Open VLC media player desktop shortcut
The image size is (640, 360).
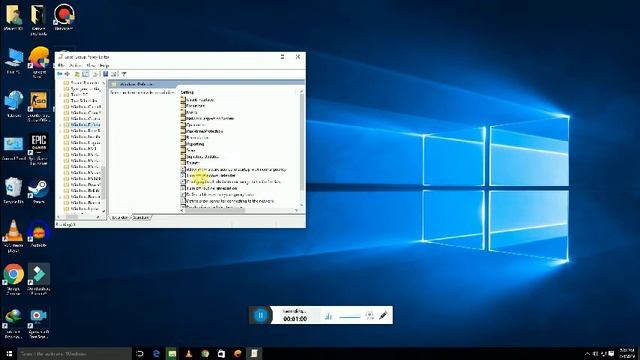13,236
